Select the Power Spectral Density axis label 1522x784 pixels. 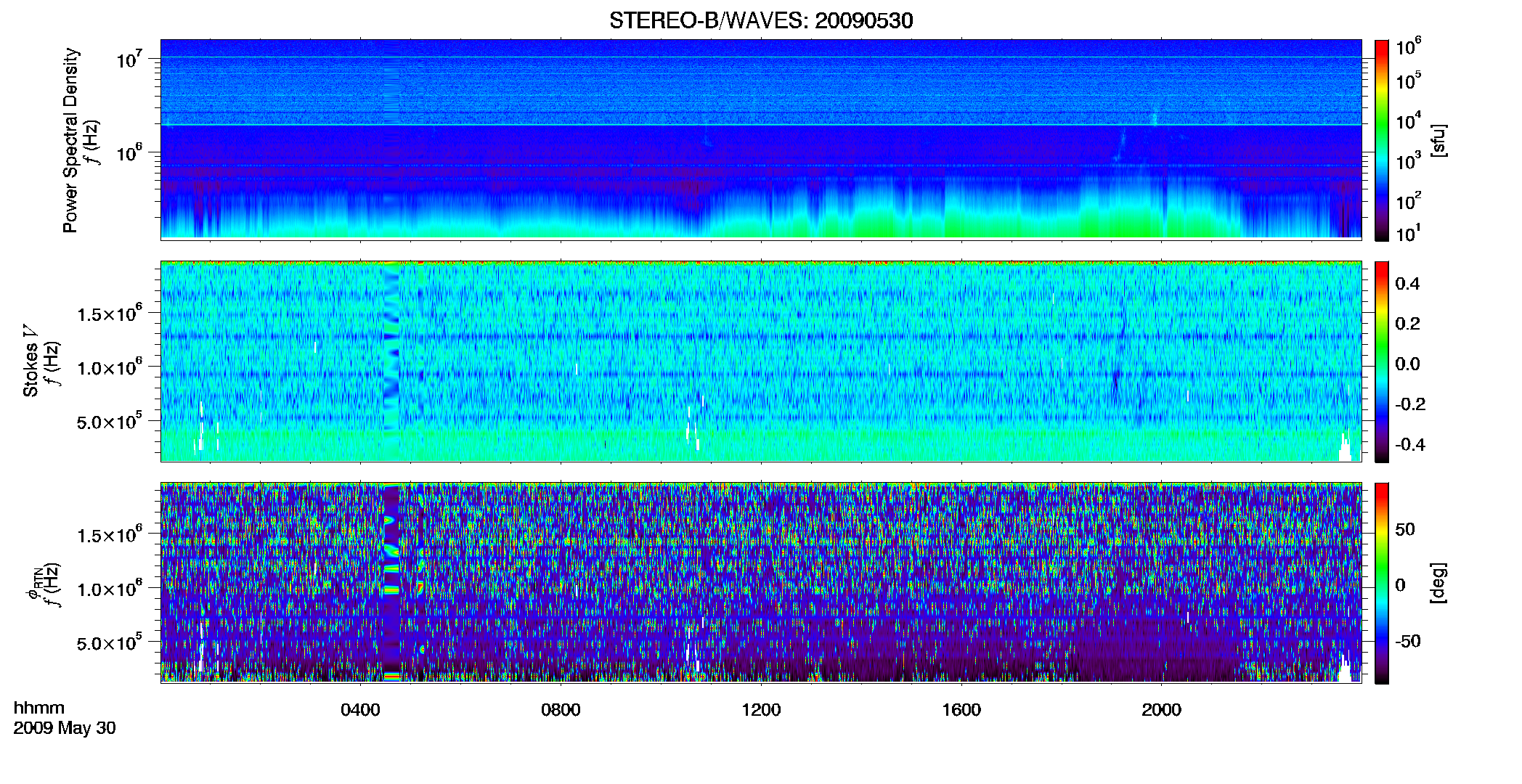[x=70, y=140]
